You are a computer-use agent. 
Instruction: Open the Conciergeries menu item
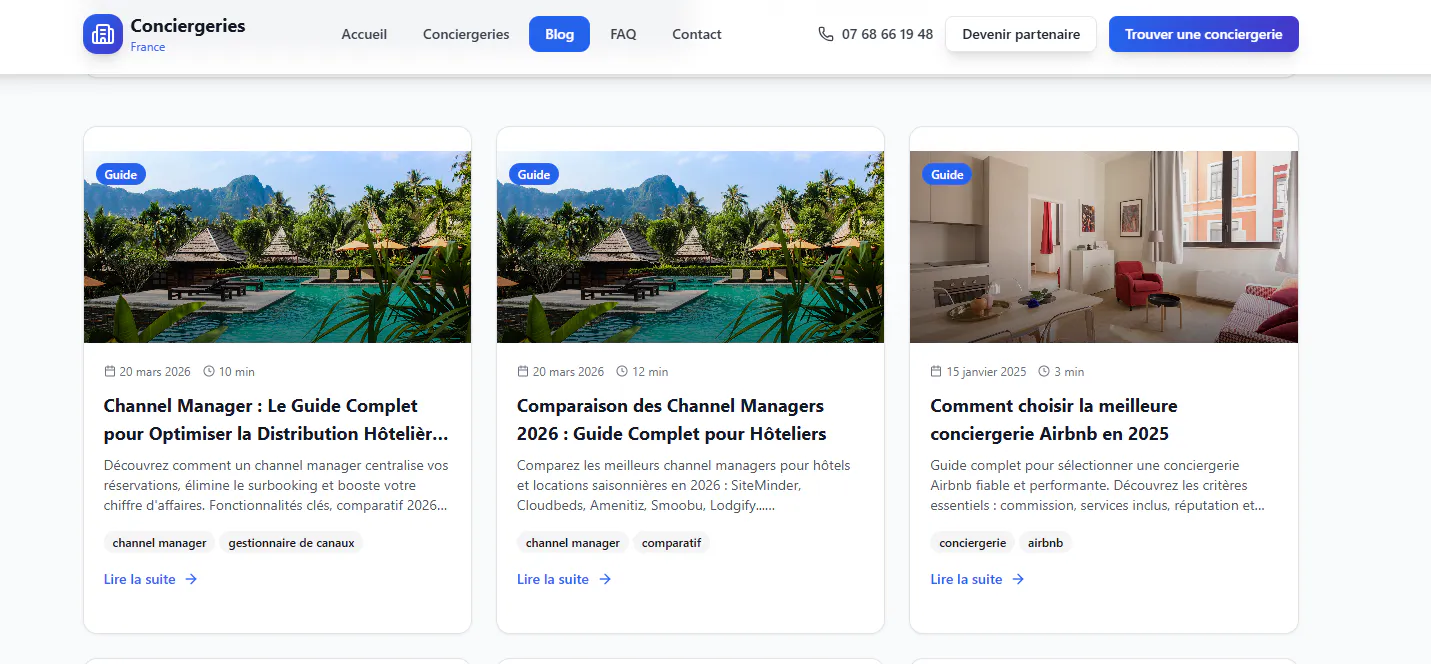[x=466, y=34]
